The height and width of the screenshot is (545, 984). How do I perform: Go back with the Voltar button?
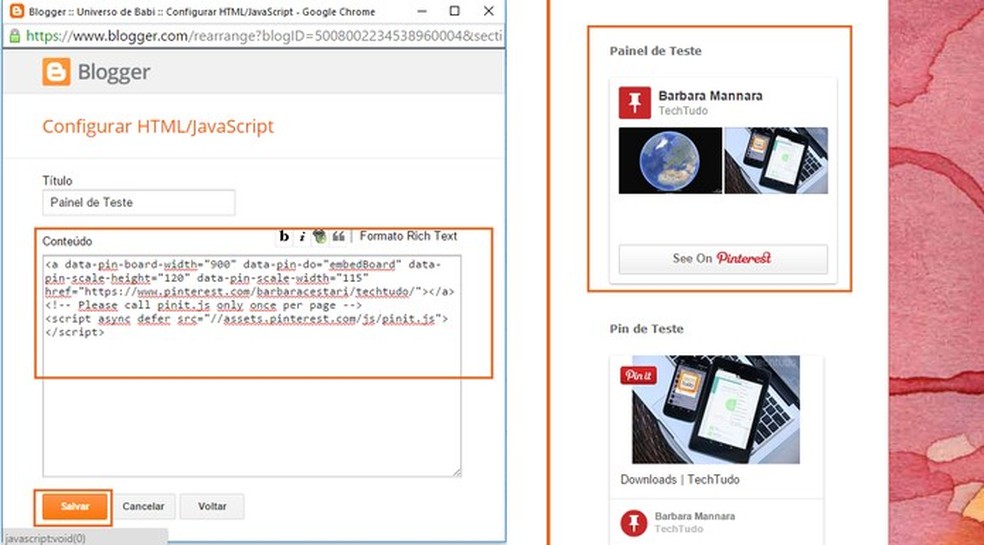click(x=212, y=507)
